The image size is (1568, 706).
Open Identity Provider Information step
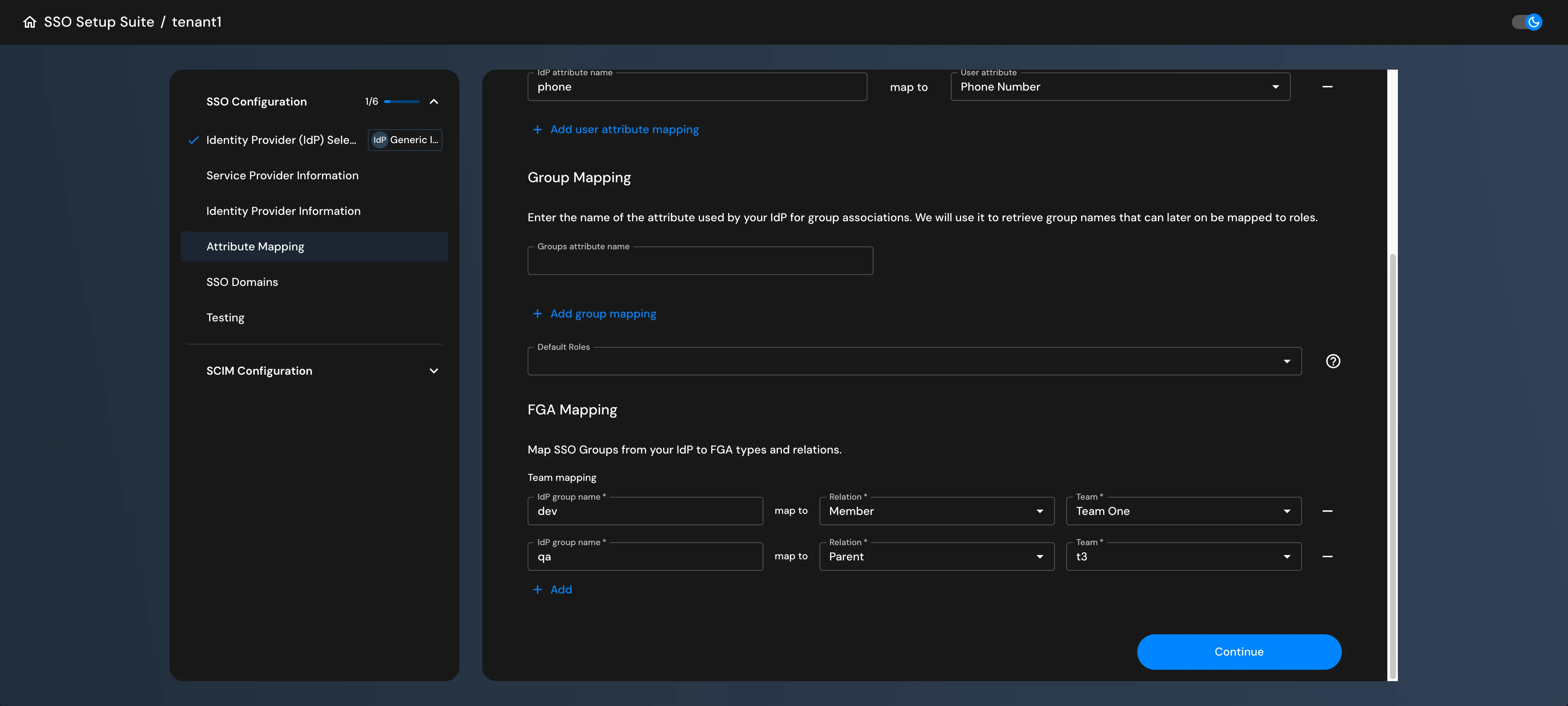(x=283, y=211)
